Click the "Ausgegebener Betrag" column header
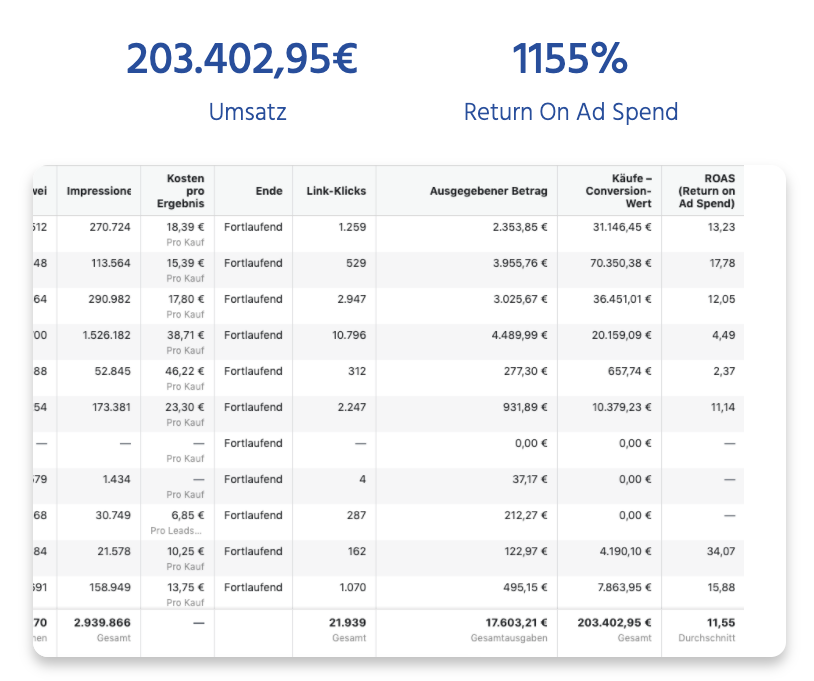 coord(488,191)
